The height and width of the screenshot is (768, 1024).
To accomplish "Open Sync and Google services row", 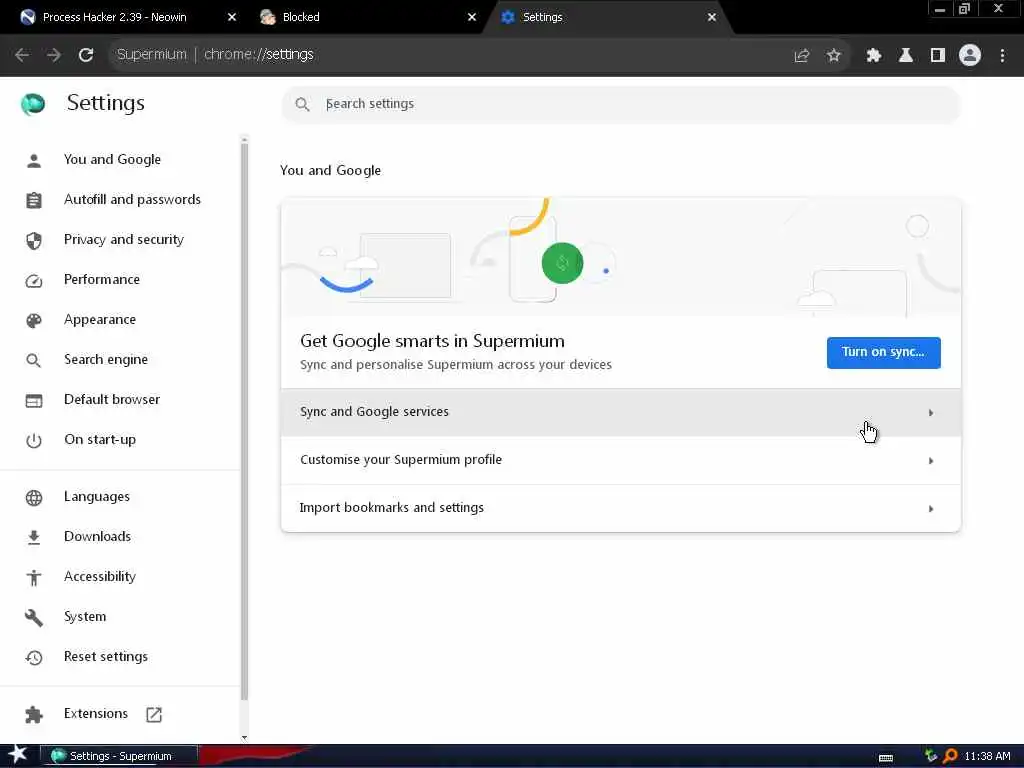I will tap(620, 412).
